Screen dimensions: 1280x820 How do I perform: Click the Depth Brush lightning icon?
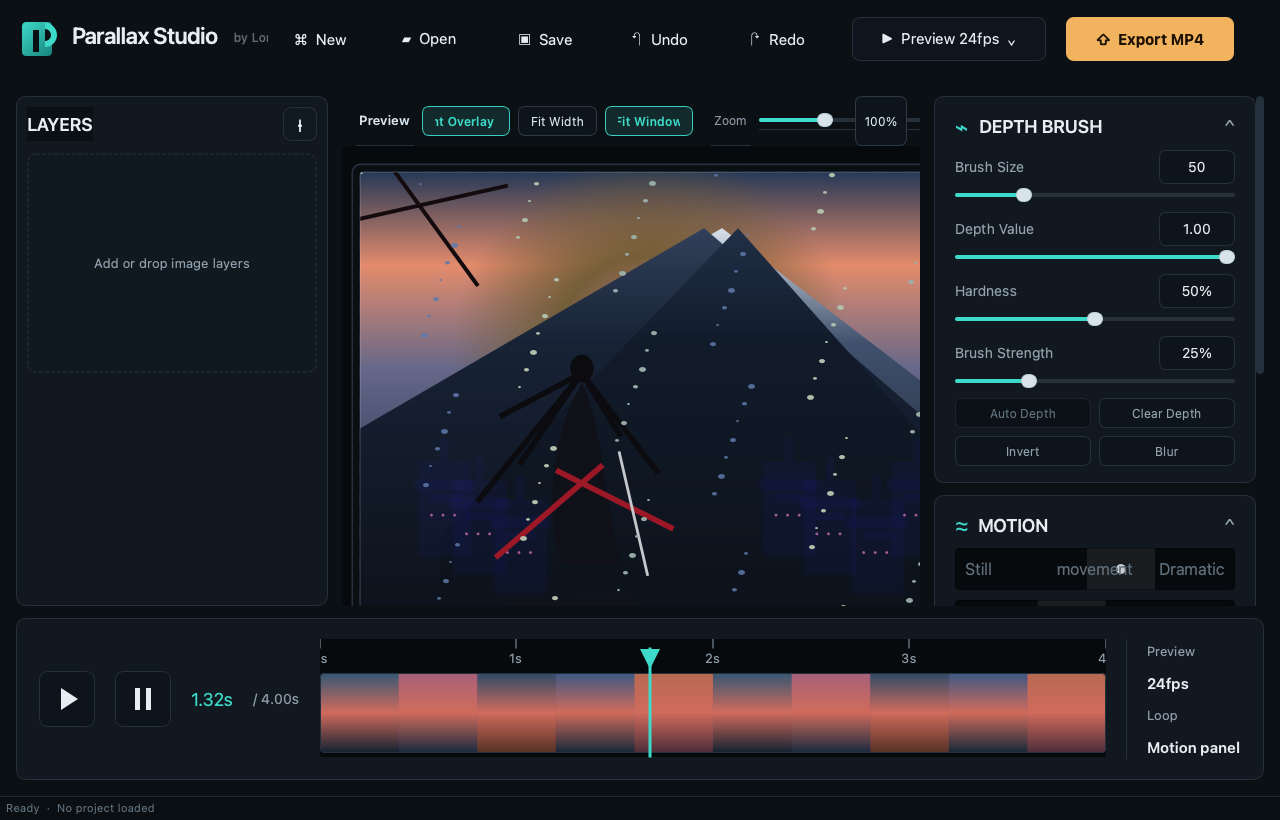tap(962, 127)
